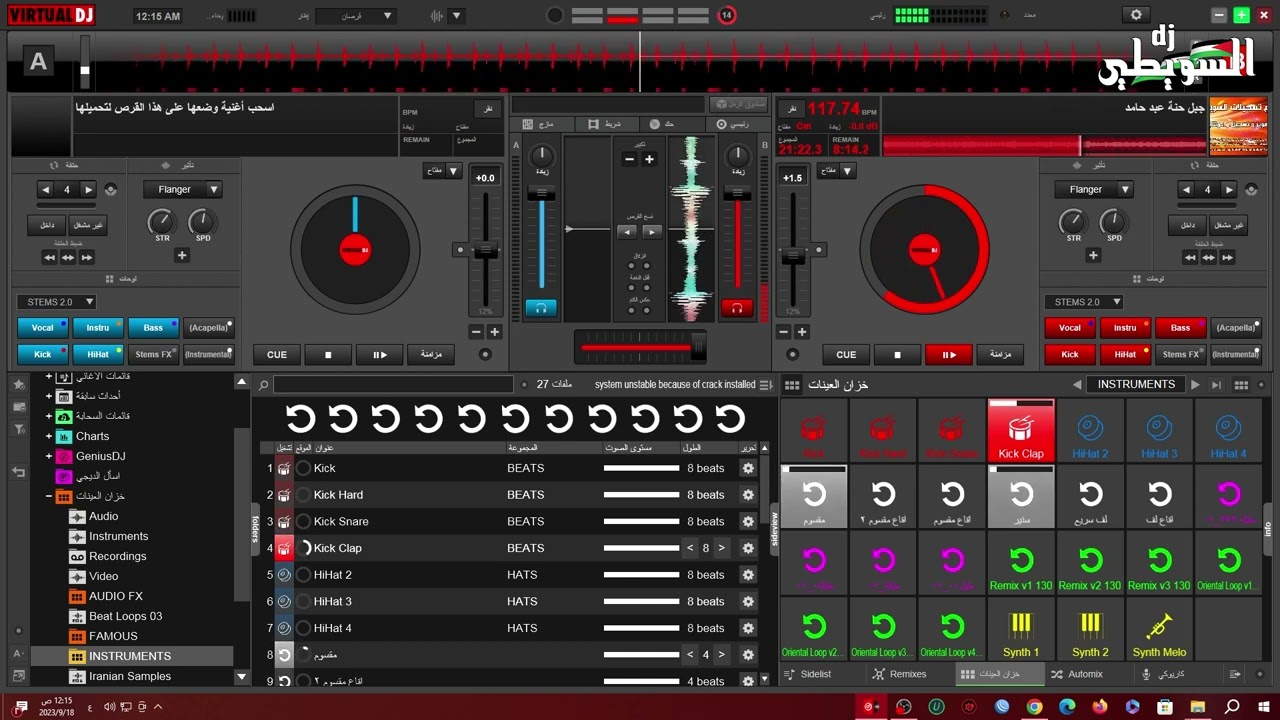The height and width of the screenshot is (720, 1280).
Task: Open the Windows Start menu
Action: tap(1265, 707)
